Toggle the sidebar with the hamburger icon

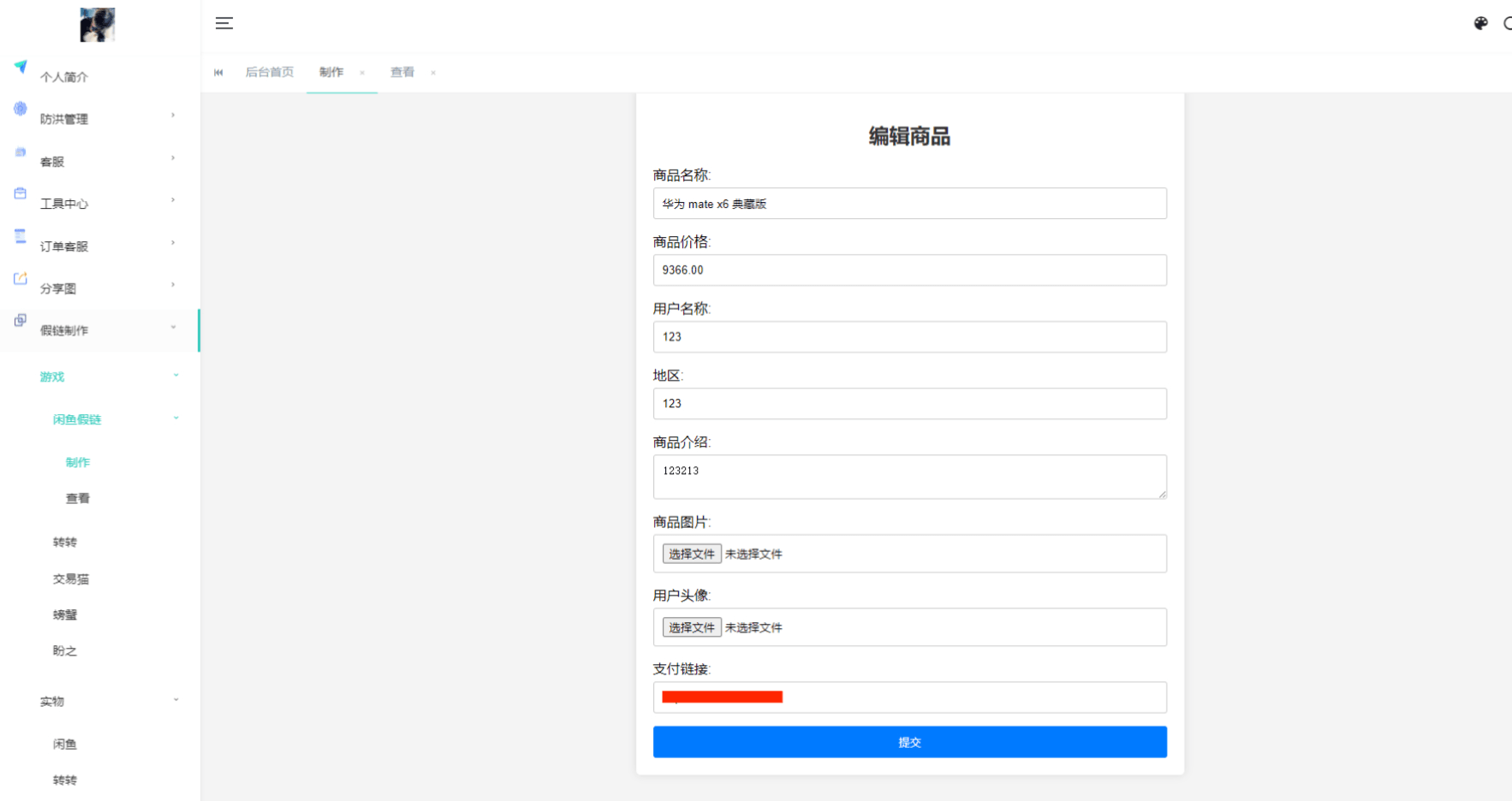(223, 23)
